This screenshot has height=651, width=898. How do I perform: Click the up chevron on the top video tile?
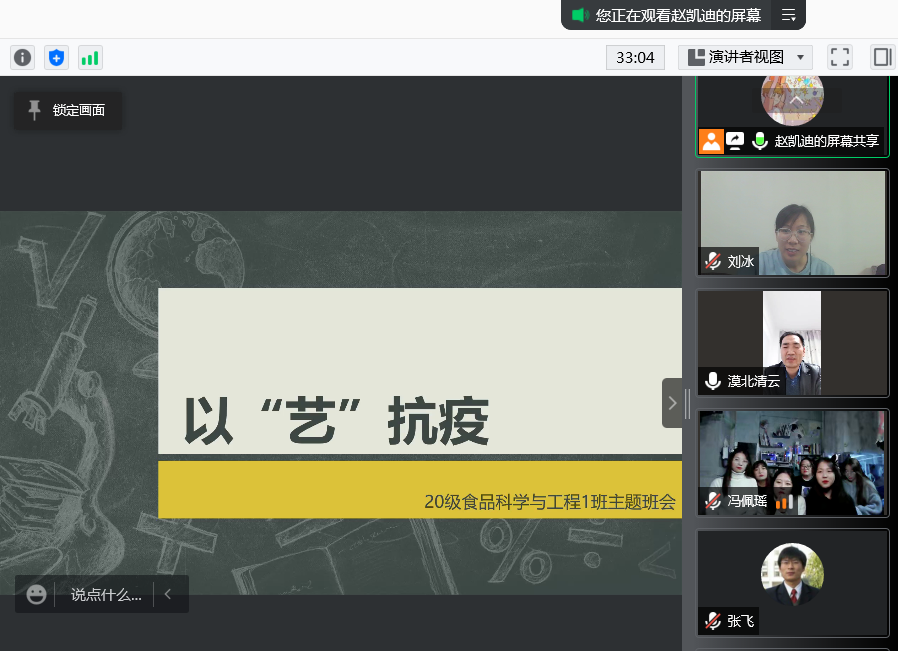click(796, 100)
